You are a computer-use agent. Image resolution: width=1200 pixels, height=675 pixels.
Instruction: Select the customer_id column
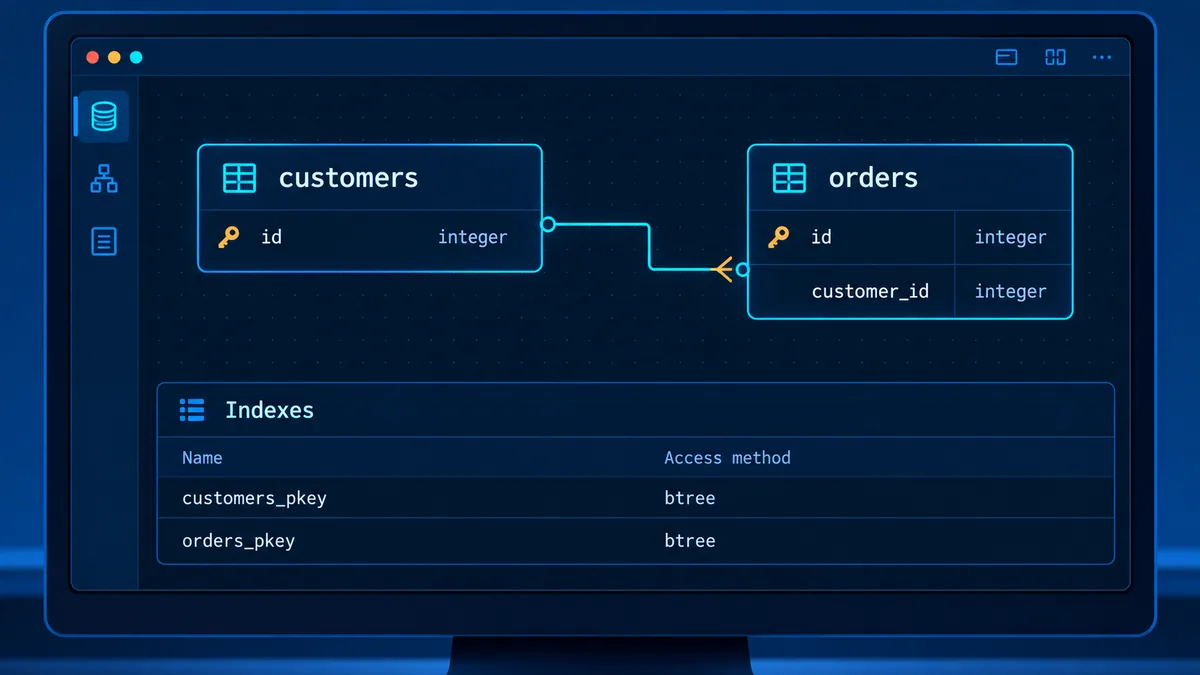(x=870, y=291)
